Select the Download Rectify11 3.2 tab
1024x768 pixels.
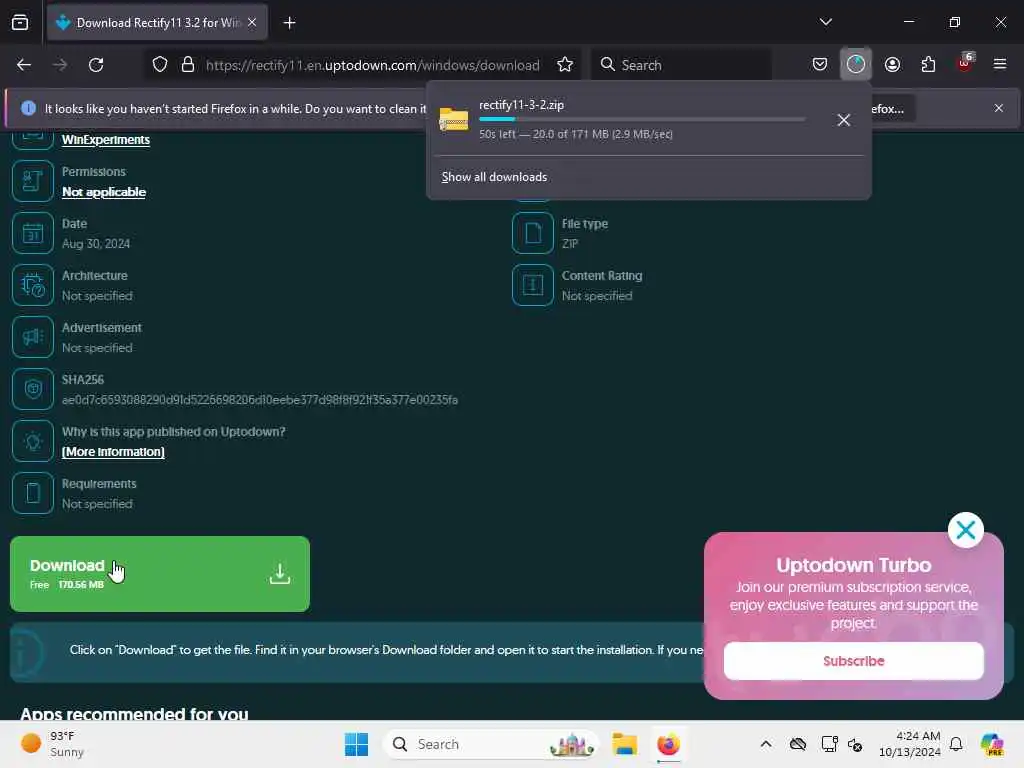click(x=157, y=23)
